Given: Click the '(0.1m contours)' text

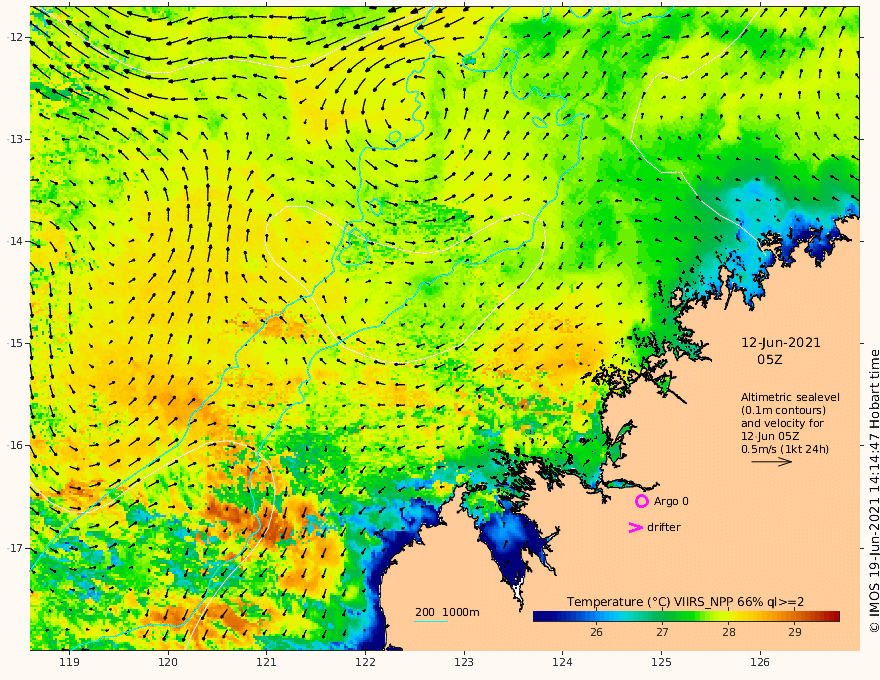Looking at the screenshot, I should coord(783,410).
